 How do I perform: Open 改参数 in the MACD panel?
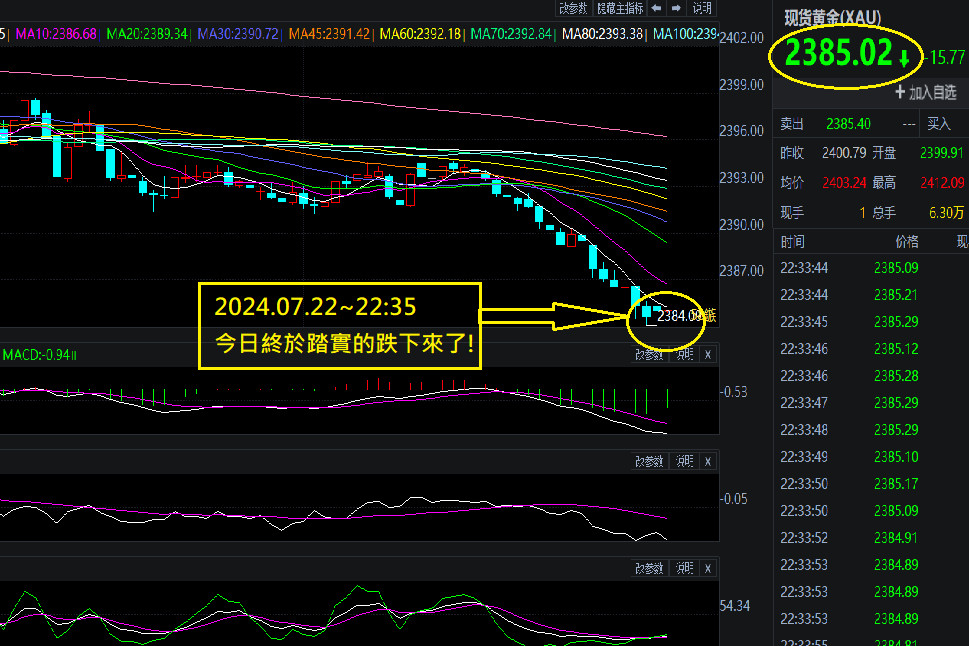[x=650, y=354]
